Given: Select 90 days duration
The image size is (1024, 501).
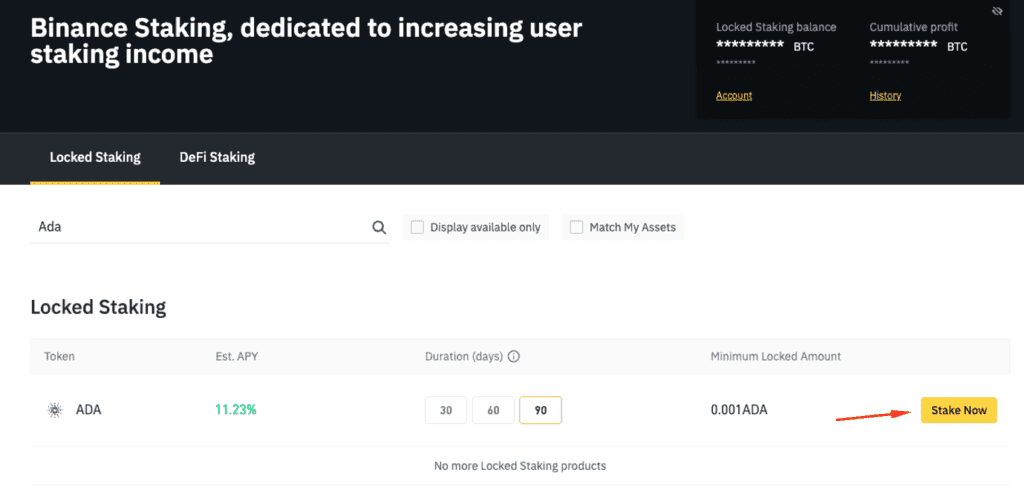Looking at the screenshot, I should click(541, 410).
